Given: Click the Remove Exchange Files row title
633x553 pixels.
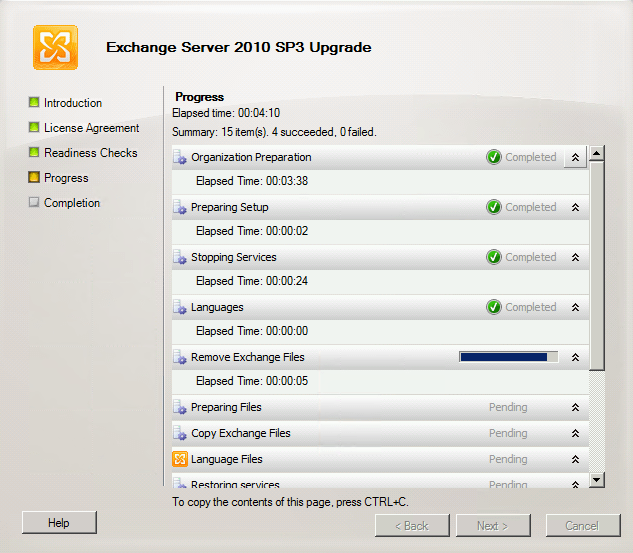Looking at the screenshot, I should [248, 357].
